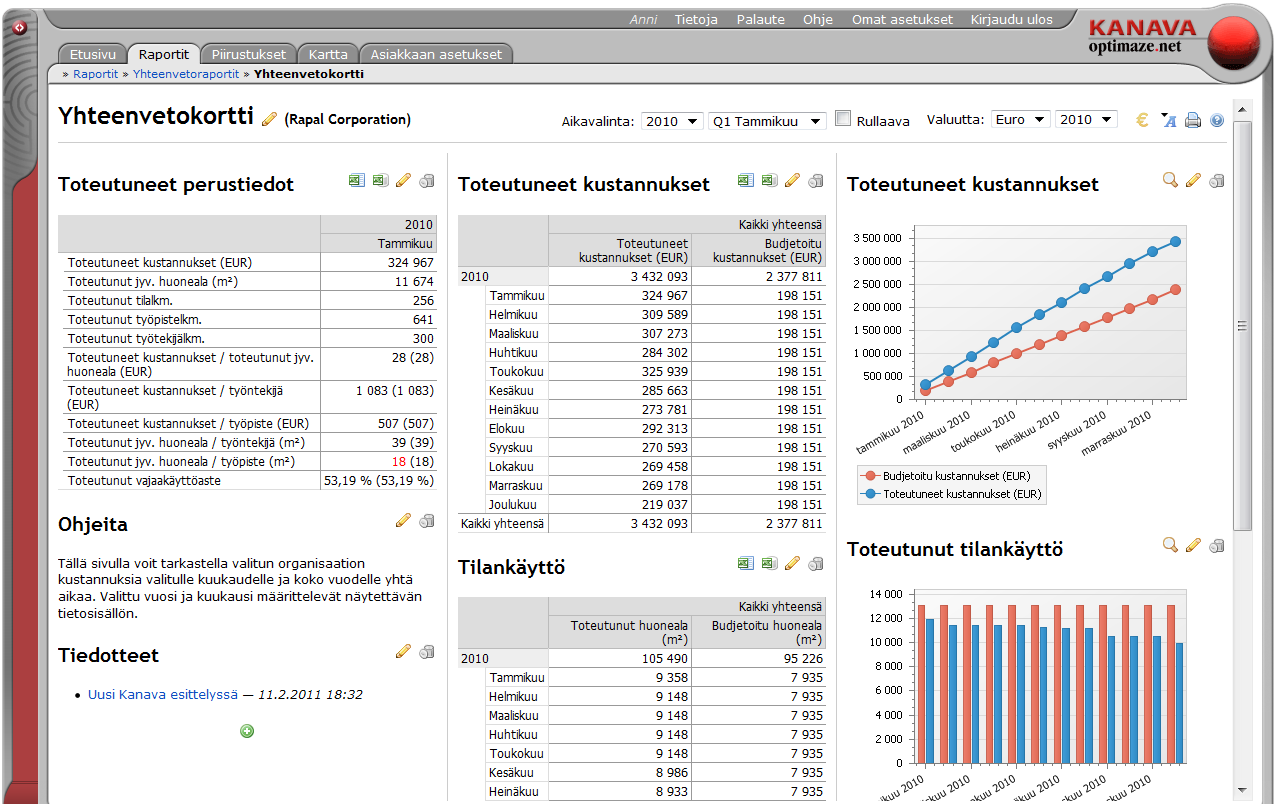
Task: Open the Kartta tab
Action: pyautogui.click(x=328, y=54)
